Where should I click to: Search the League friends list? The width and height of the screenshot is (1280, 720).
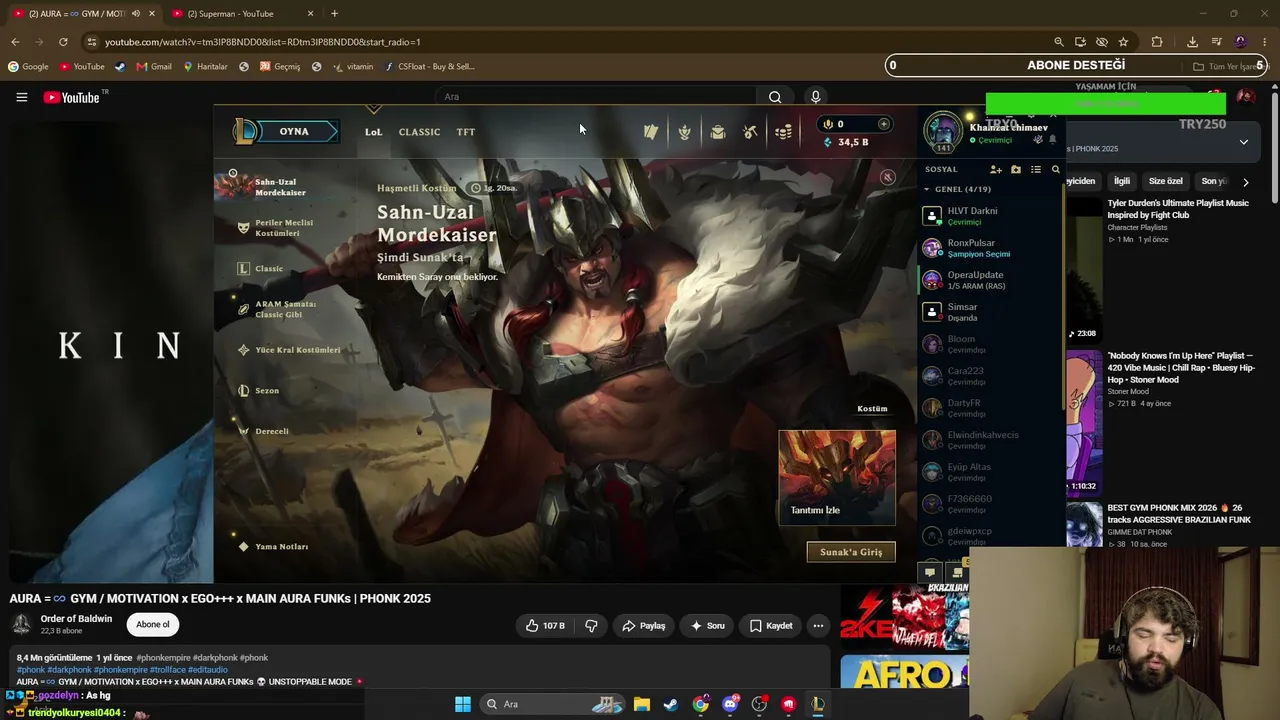coord(1055,170)
